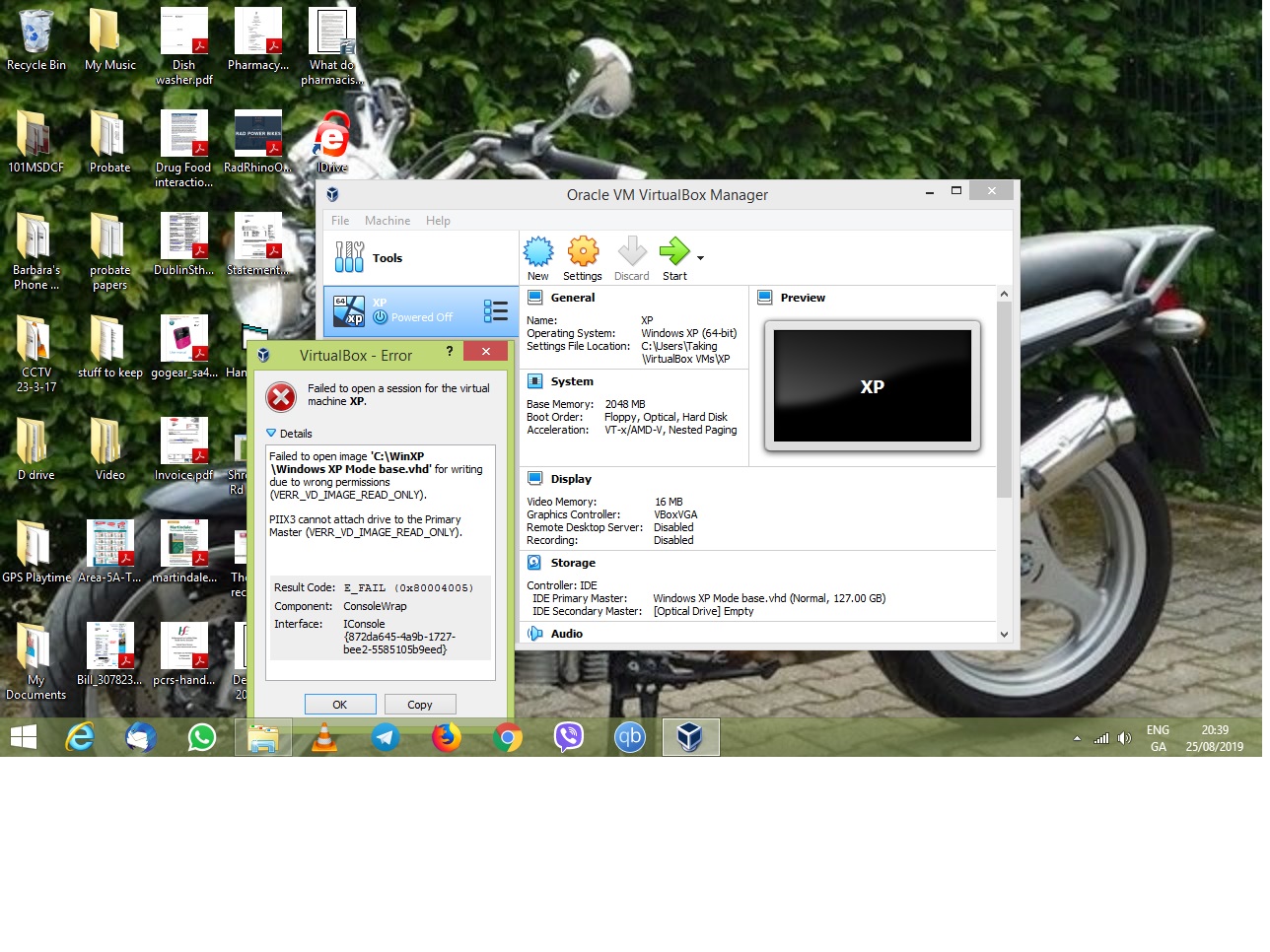Image resolution: width=1270 pixels, height=952 pixels.
Task: Open Google Chrome from the taskbar
Action: point(508,737)
